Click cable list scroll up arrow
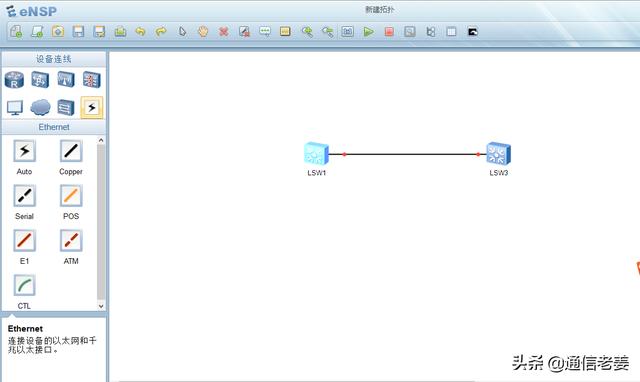Screen dimensions: 640x382 click(x=101, y=140)
